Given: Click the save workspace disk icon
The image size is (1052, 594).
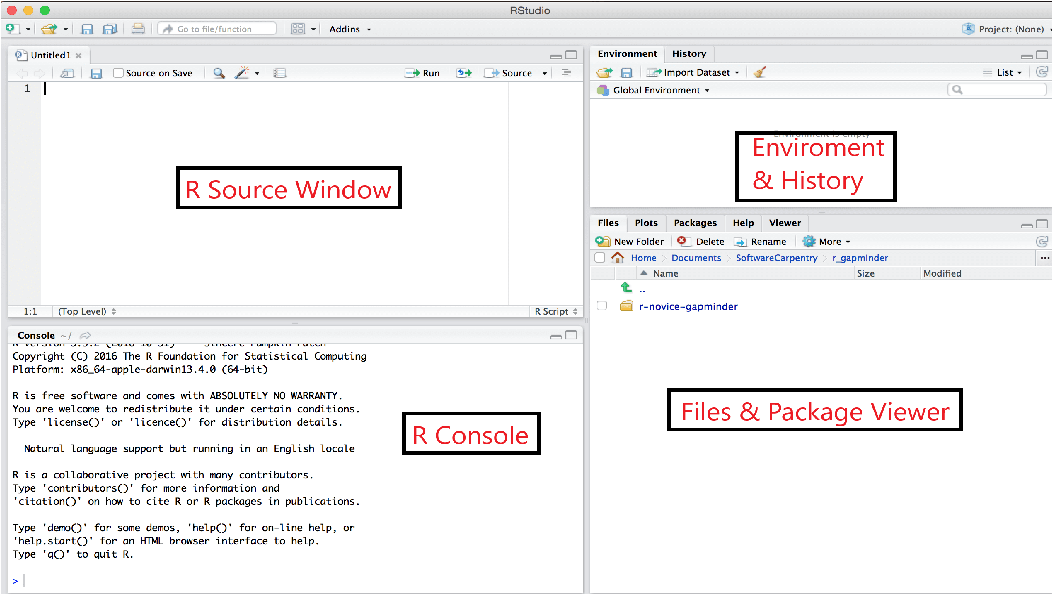Looking at the screenshot, I should coord(627,72).
